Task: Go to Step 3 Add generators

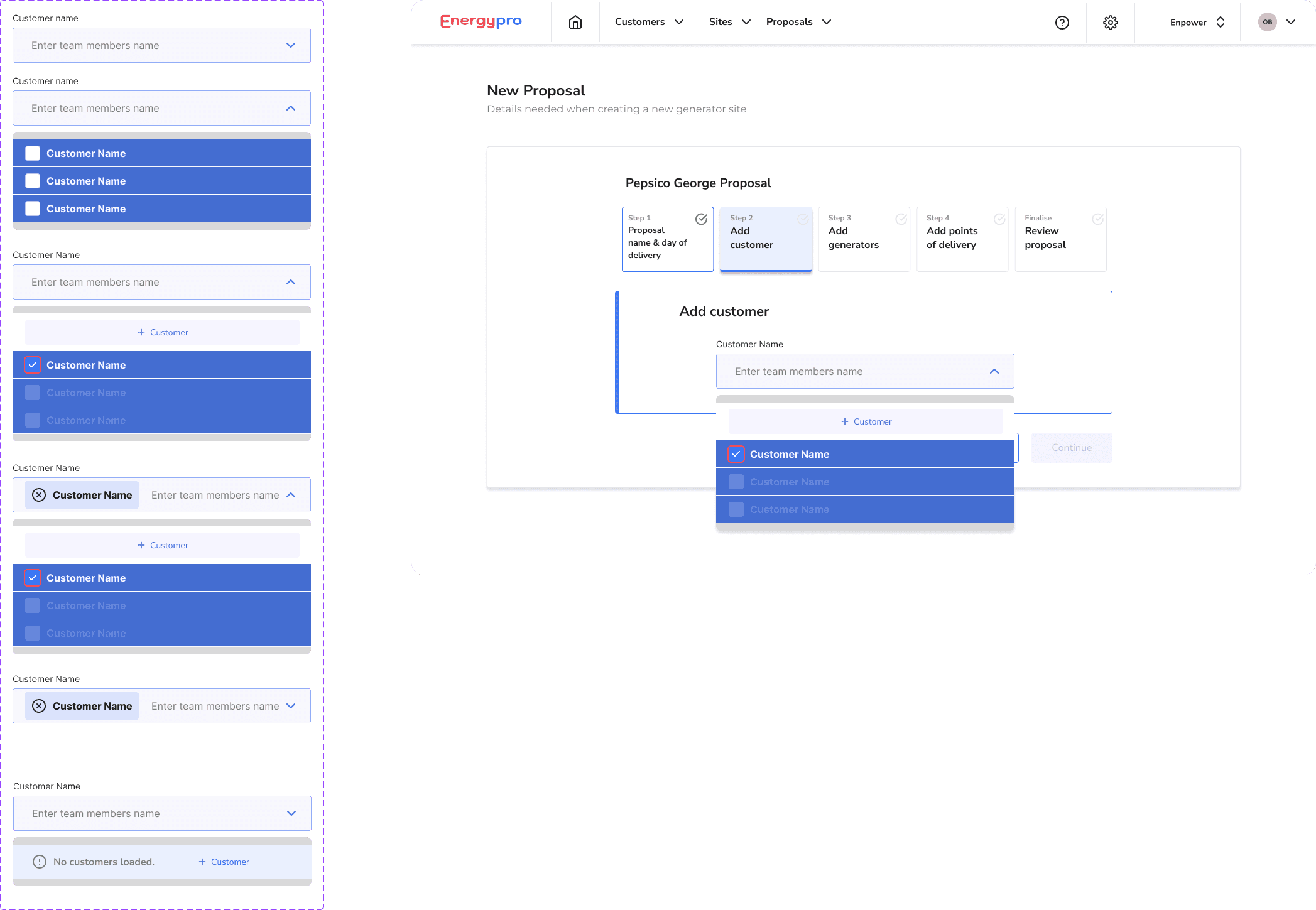Action: (864, 239)
